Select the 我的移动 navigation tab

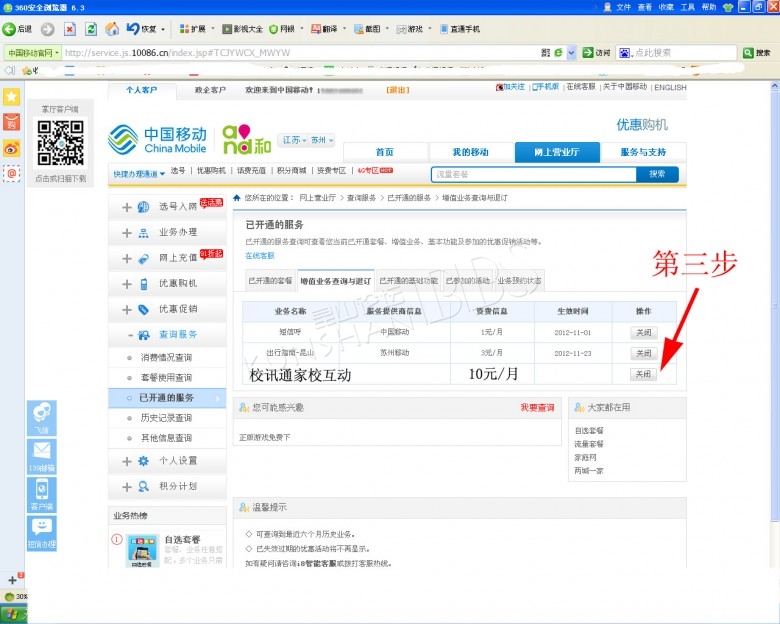[471, 152]
